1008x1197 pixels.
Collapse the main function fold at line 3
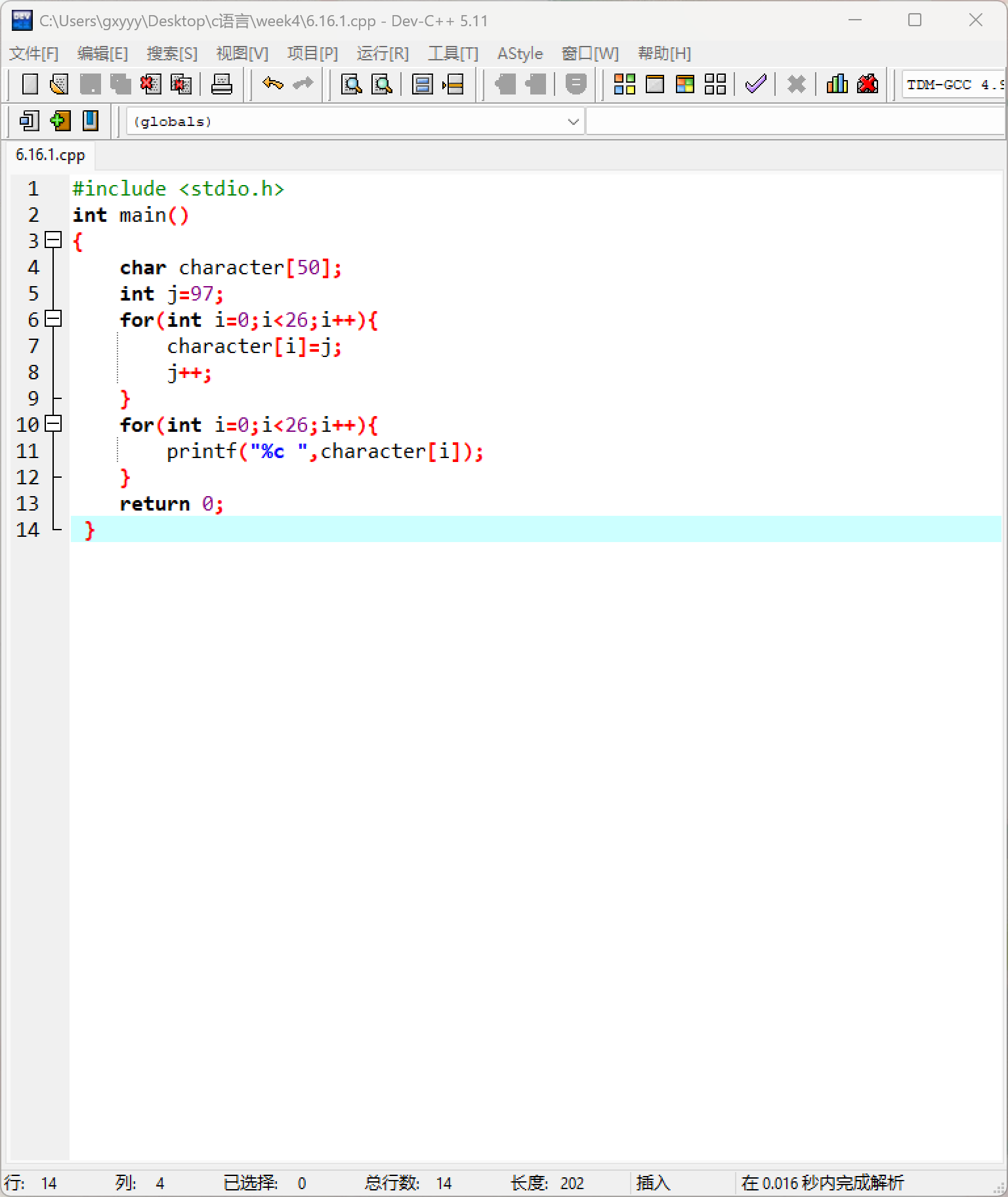pyautogui.click(x=53, y=240)
